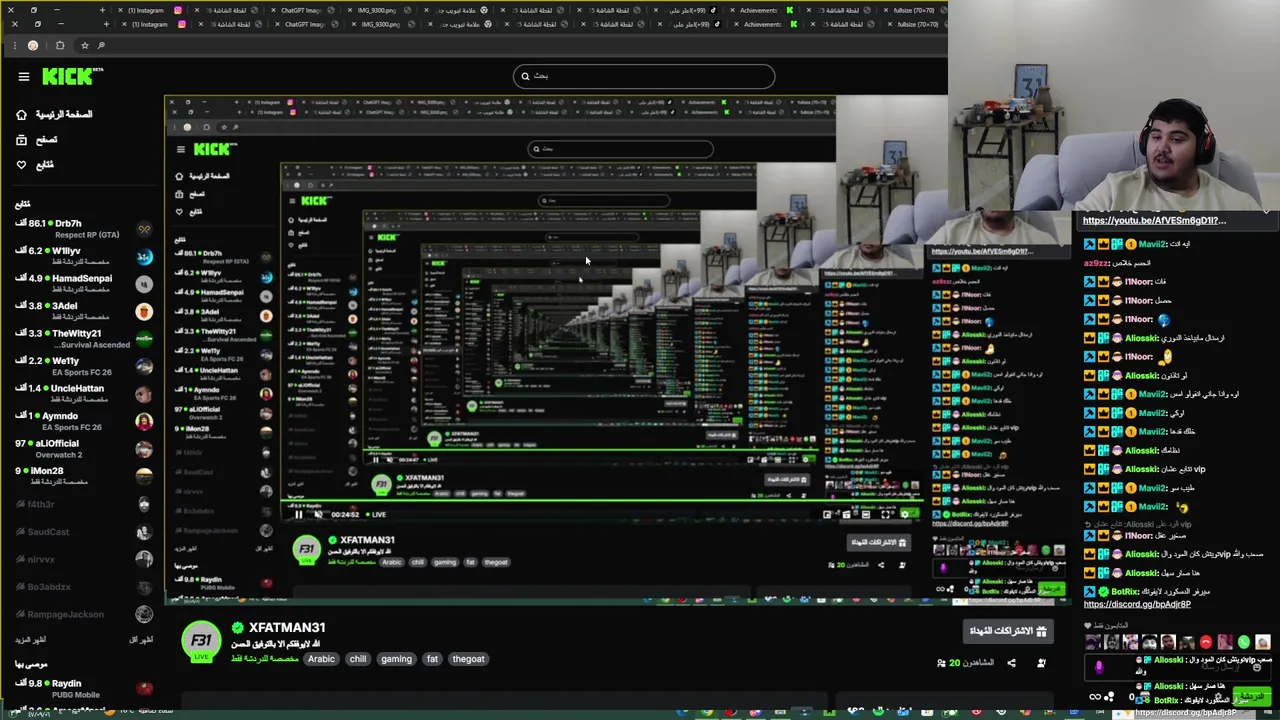The width and height of the screenshot is (1280, 720).
Task: Click the follow user icon
Action: (1041, 663)
